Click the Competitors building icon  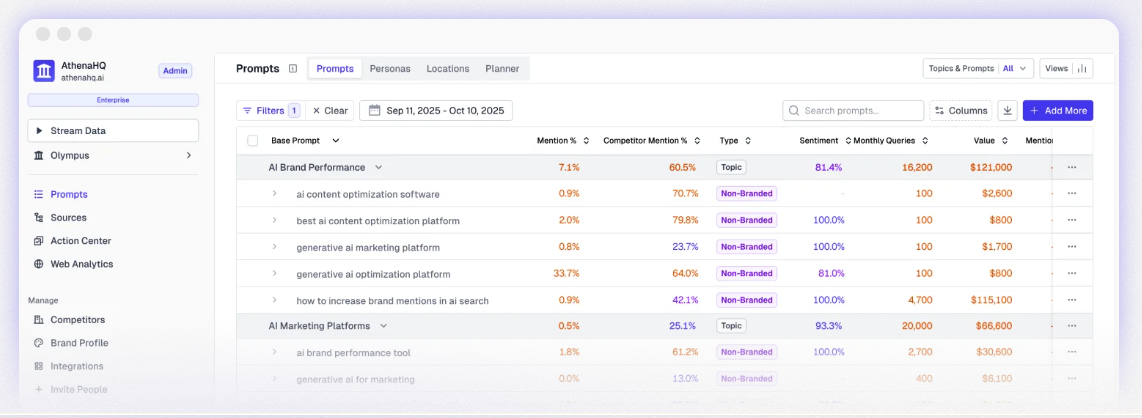coord(39,320)
